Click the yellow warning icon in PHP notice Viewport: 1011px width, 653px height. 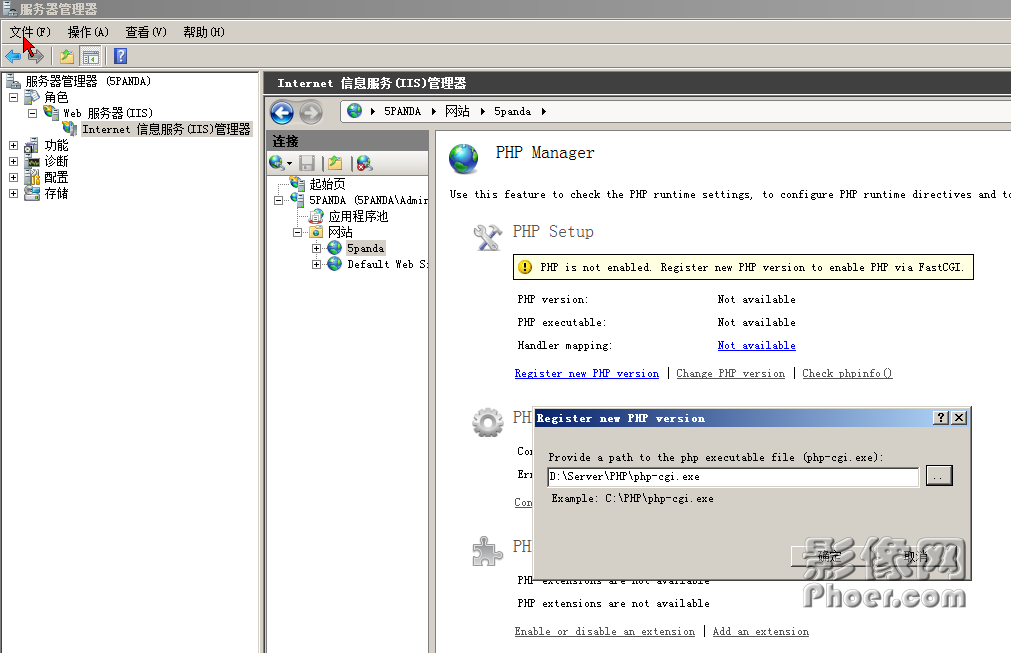click(525, 267)
